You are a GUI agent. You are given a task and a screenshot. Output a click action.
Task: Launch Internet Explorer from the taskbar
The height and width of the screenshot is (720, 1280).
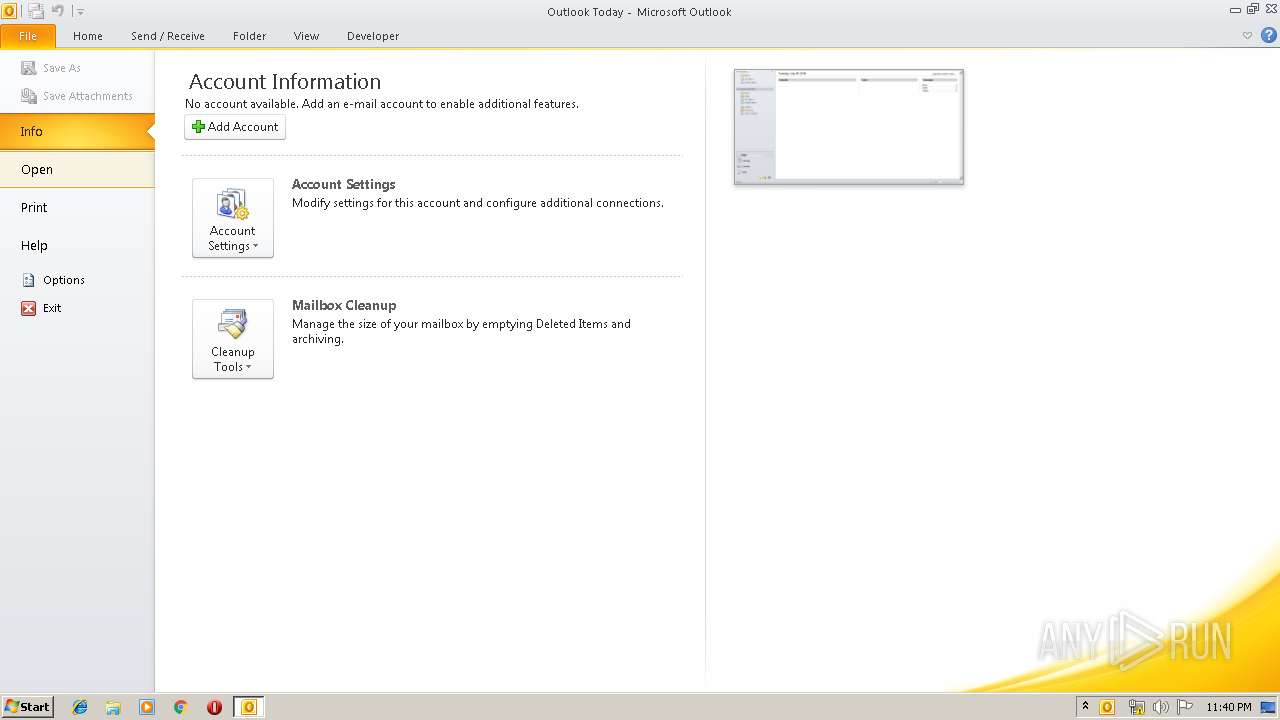coord(80,707)
